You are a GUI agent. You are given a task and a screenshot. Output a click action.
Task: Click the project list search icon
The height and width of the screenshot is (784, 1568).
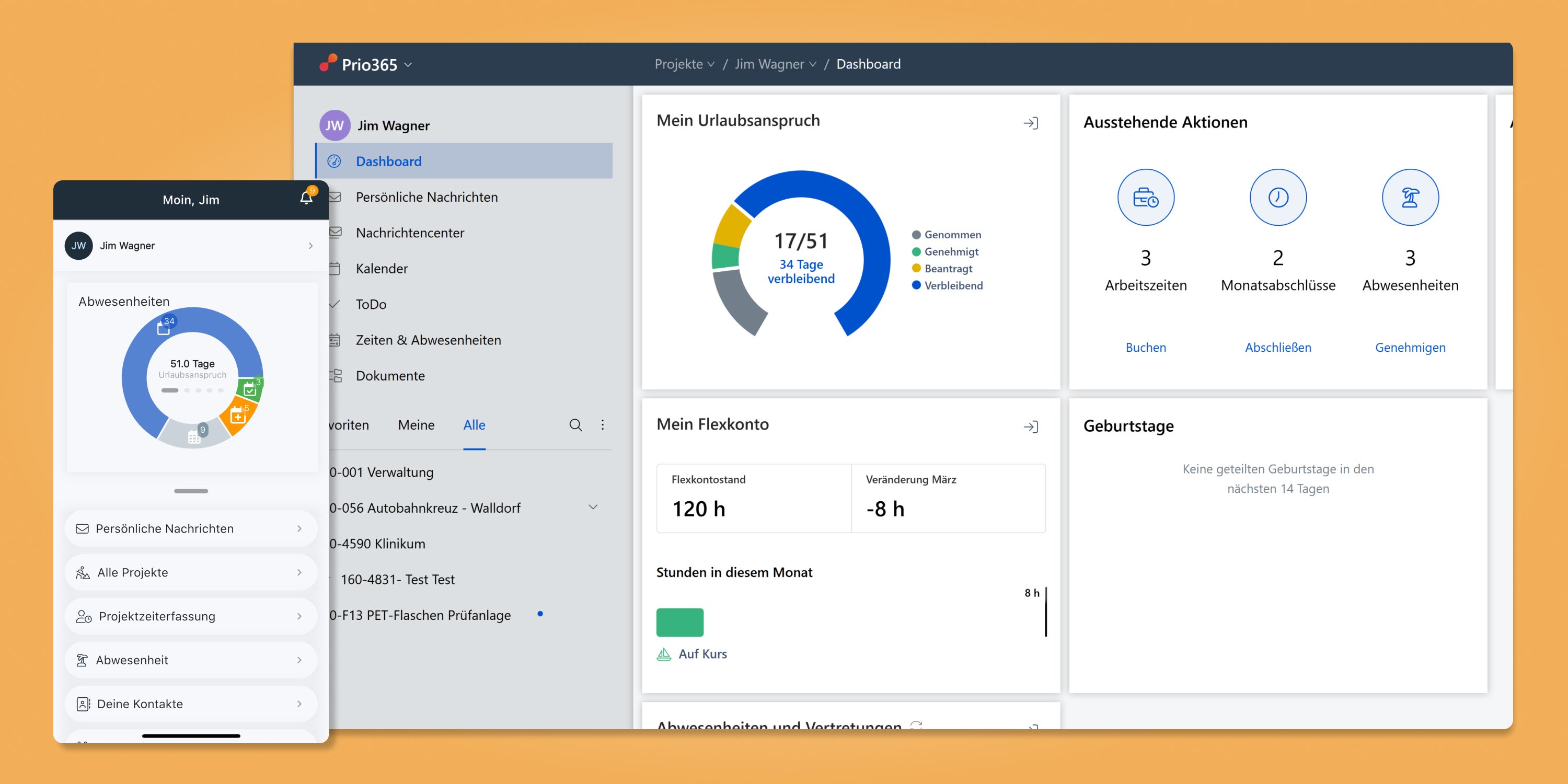pyautogui.click(x=575, y=425)
